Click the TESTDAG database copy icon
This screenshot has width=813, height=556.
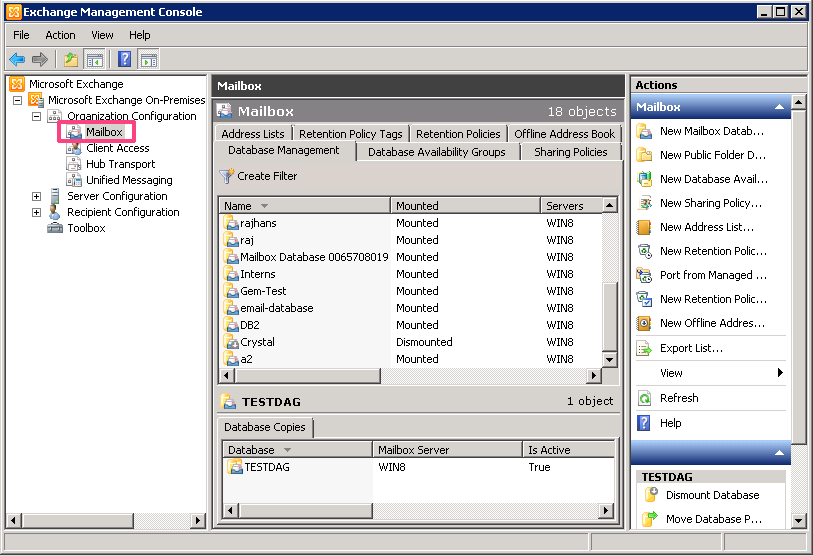(x=235, y=467)
